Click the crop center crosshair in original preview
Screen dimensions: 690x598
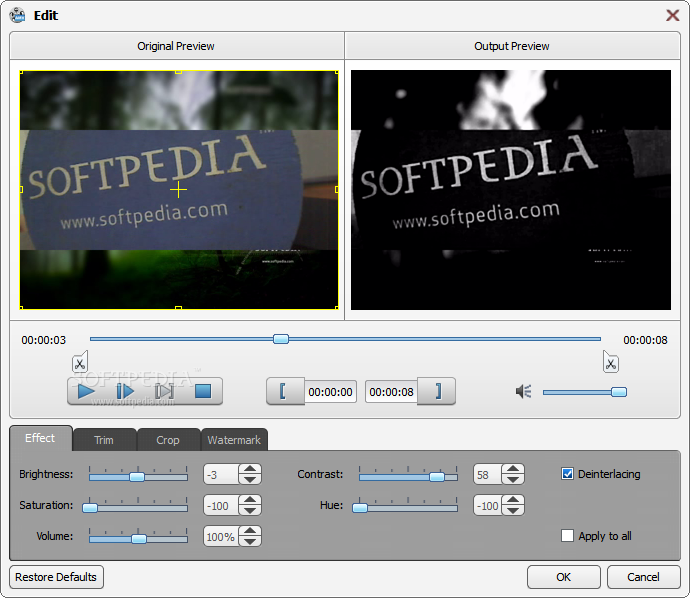[179, 190]
